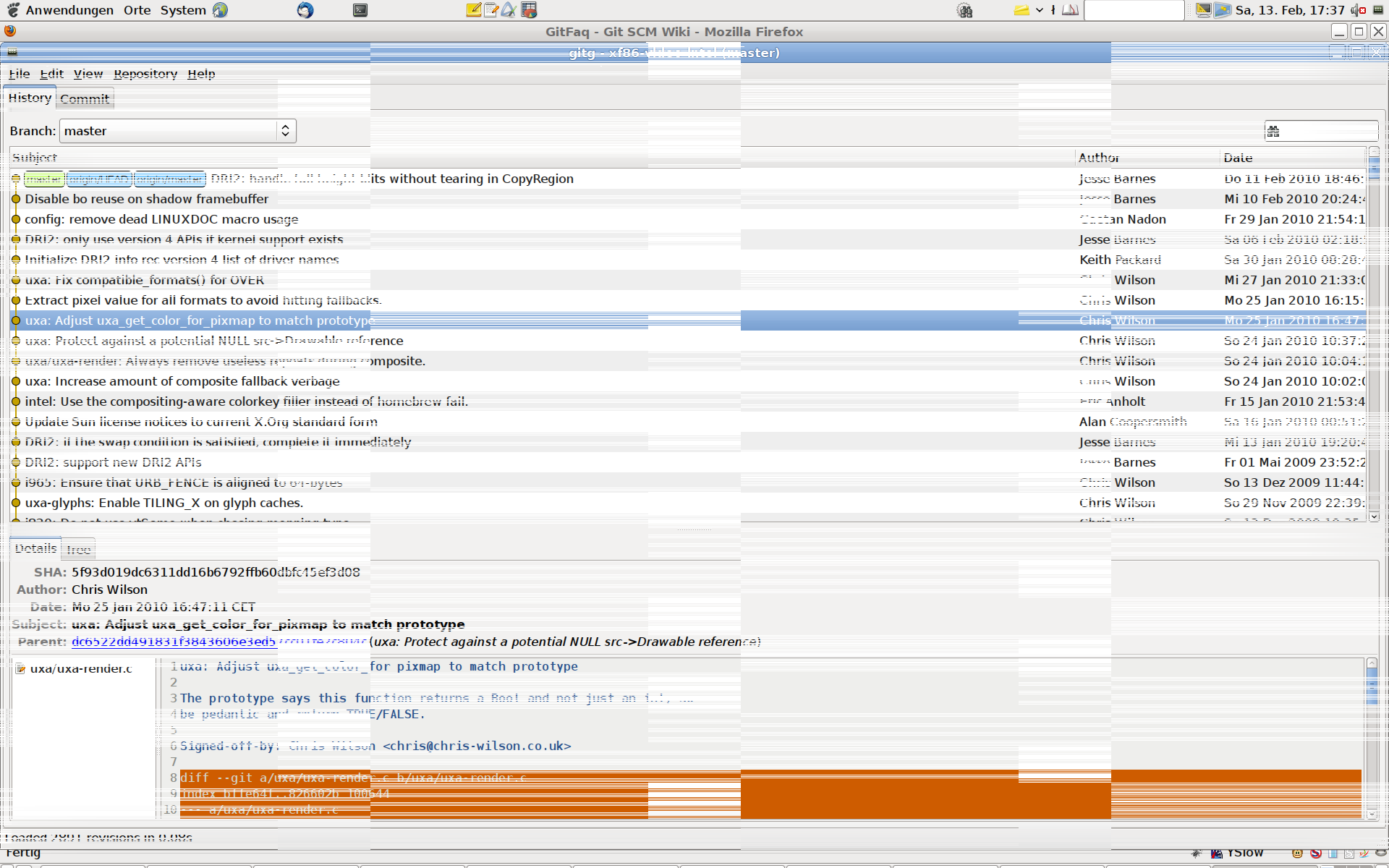1389x868 pixels.
Task: Click the Greasemonkey monkey status icon
Action: [x=1297, y=854]
